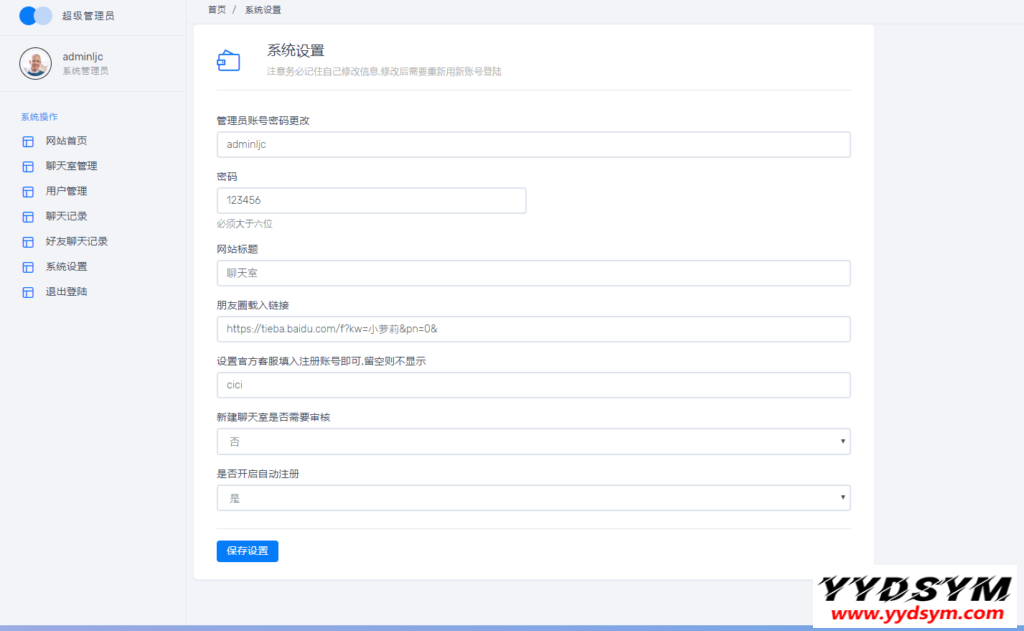Image resolution: width=1024 pixels, height=631 pixels.
Task: Expand the 新建聊天室是否需要审核 dropdown
Action: (x=533, y=441)
